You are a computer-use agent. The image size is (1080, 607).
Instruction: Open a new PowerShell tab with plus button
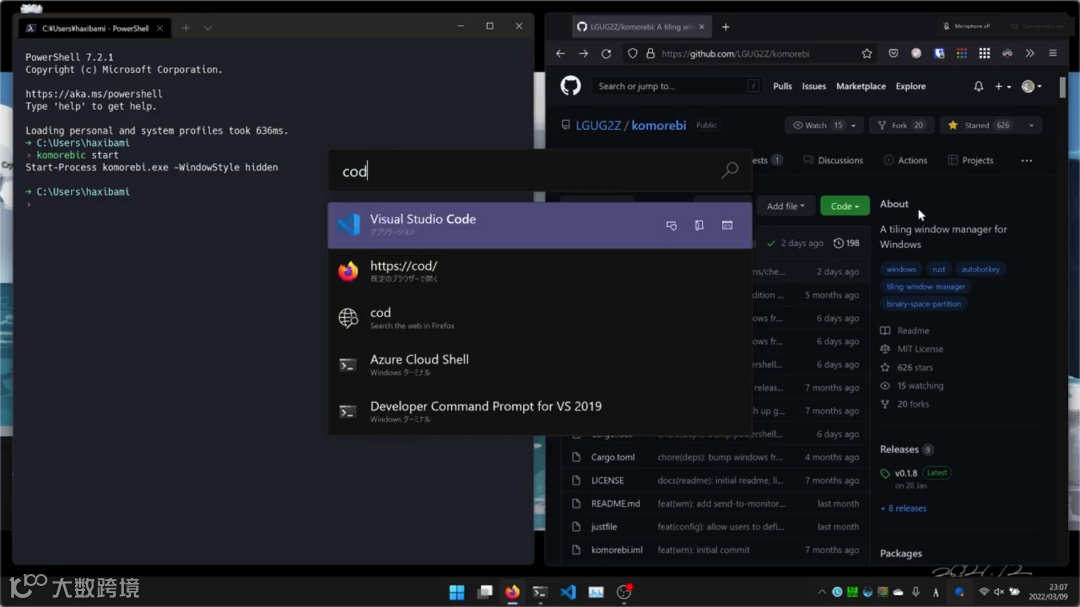pyautogui.click(x=186, y=28)
